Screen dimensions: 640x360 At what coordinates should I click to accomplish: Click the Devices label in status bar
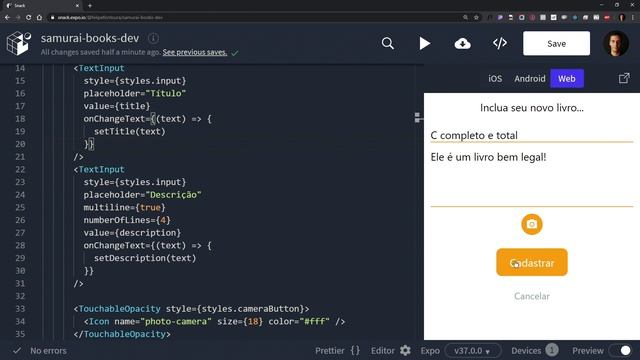pyautogui.click(x=526, y=351)
